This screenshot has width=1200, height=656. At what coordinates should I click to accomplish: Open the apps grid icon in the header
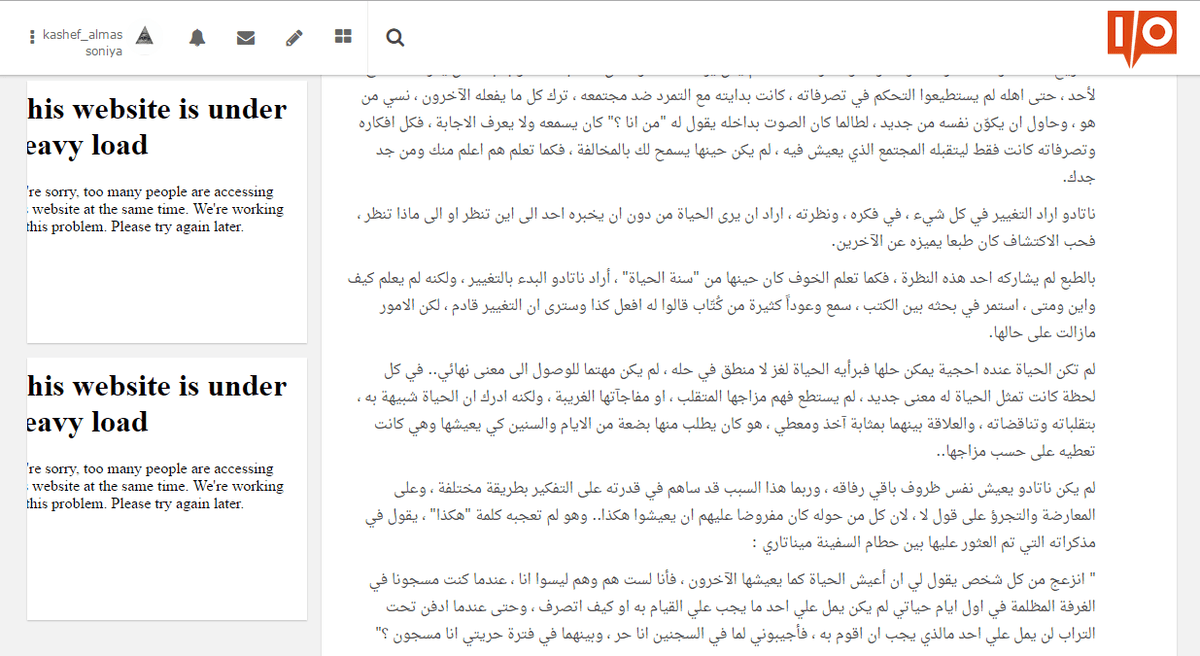click(x=342, y=36)
